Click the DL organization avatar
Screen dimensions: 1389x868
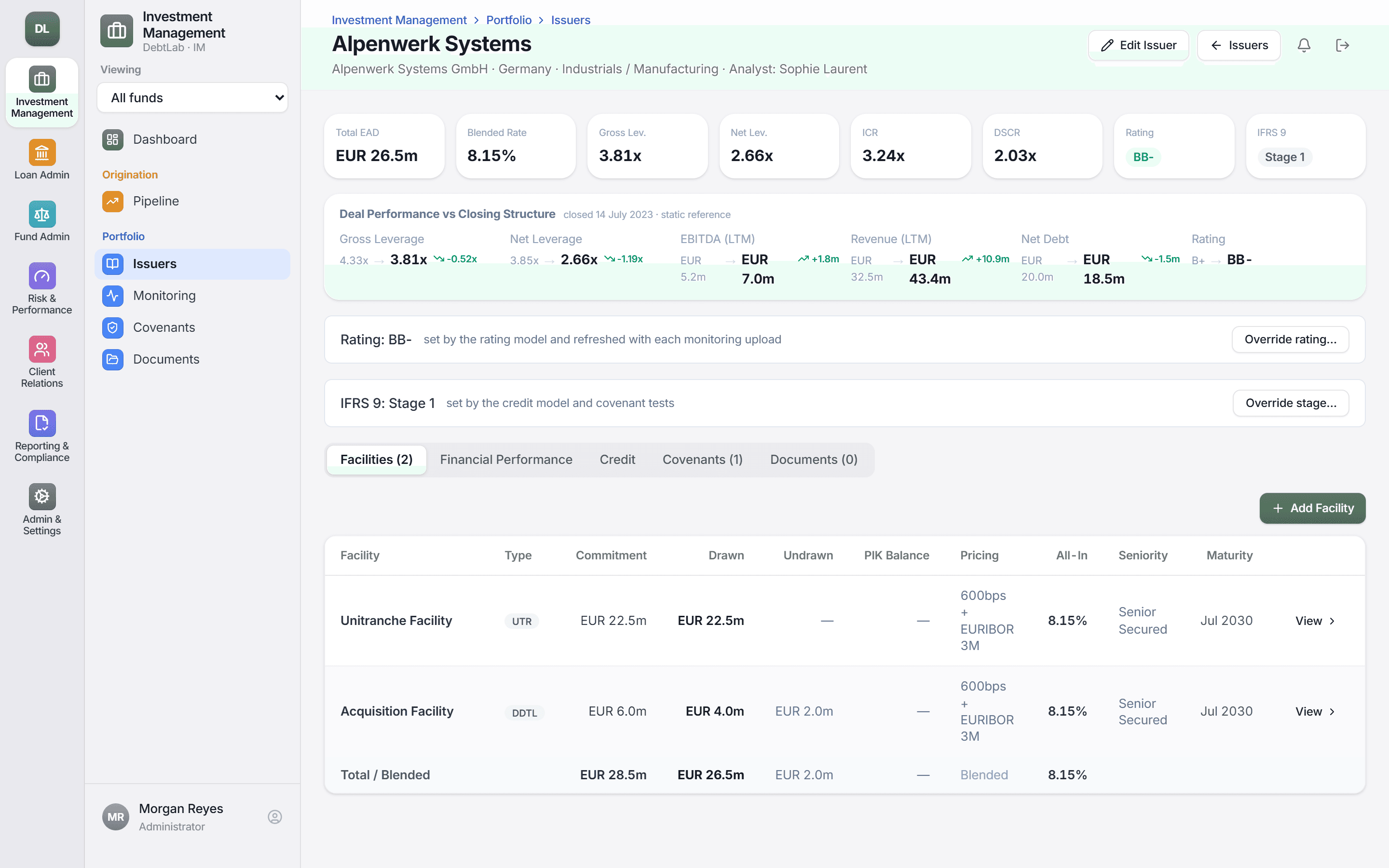click(x=42, y=29)
